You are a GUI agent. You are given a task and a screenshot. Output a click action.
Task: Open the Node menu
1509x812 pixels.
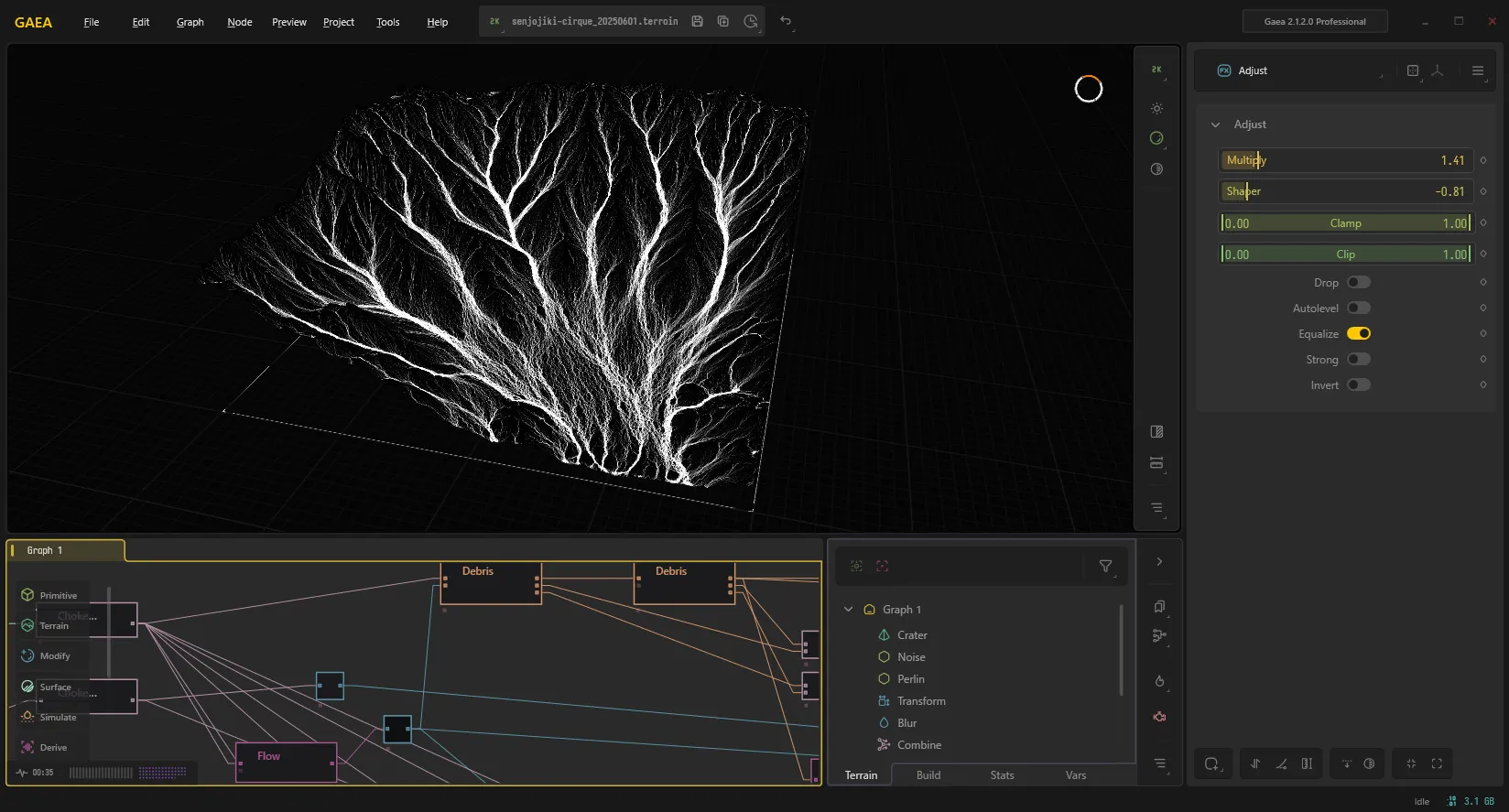point(240,22)
